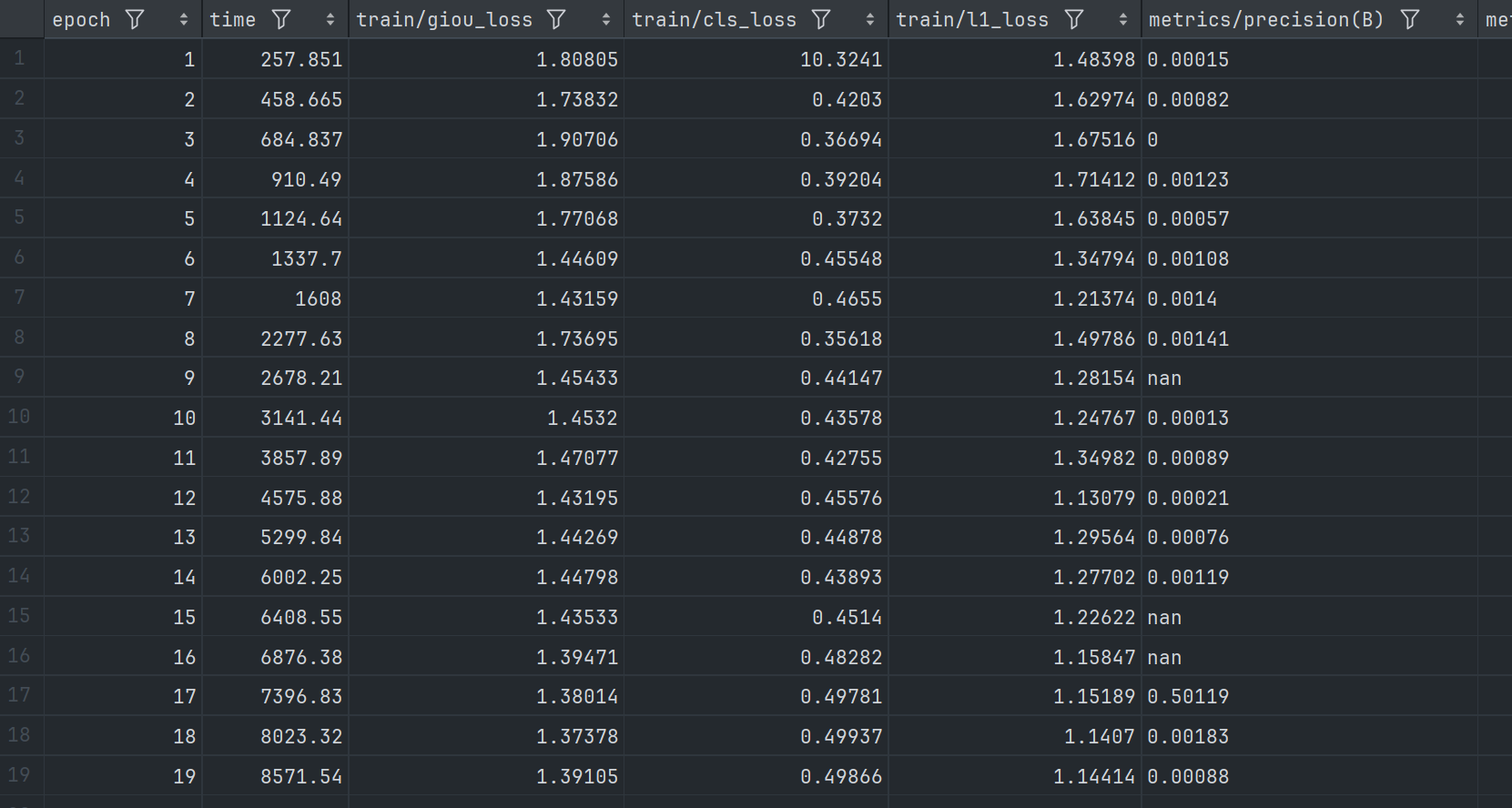1512x808 pixels.
Task: Open filter for time column
Action: click(282, 19)
